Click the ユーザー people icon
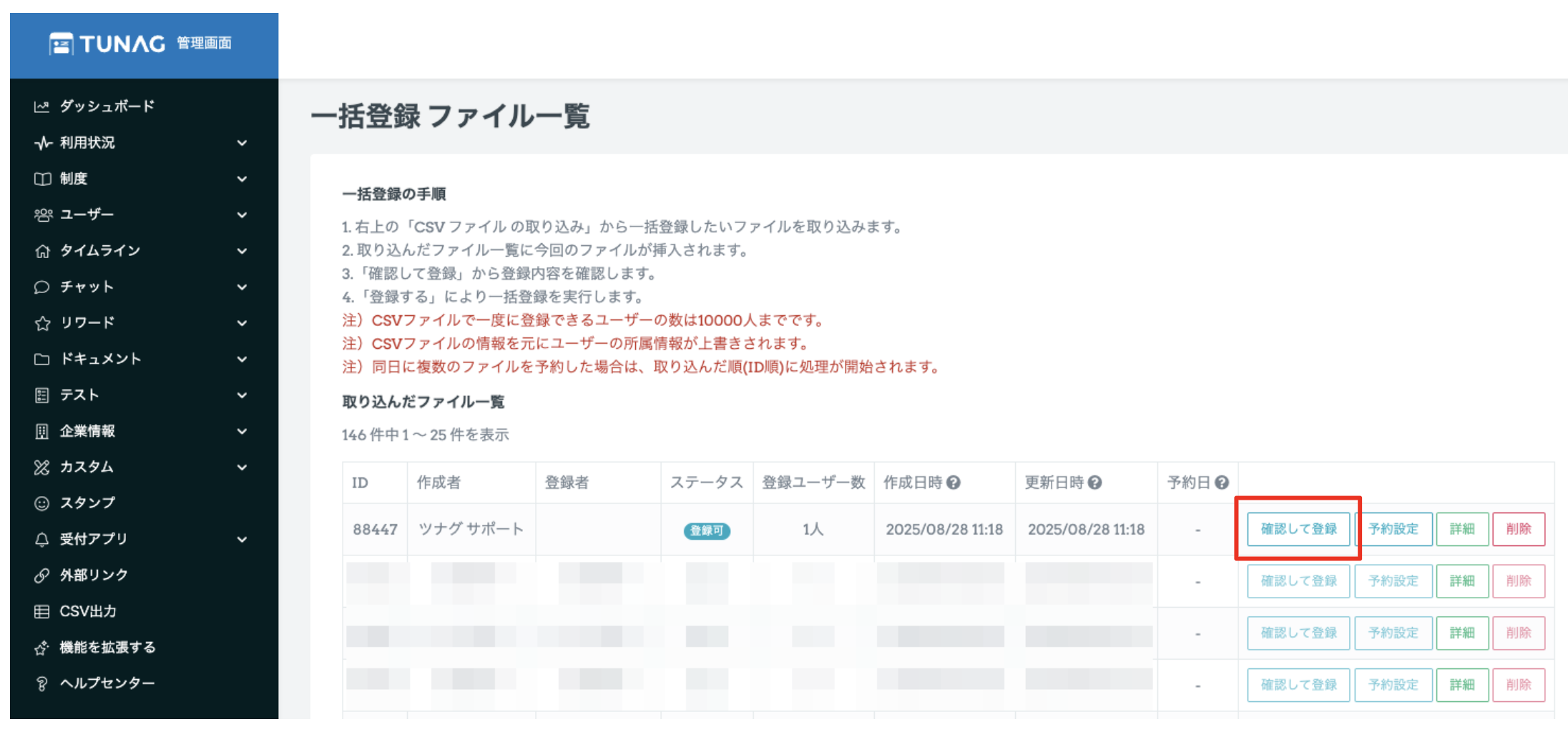 click(43, 214)
